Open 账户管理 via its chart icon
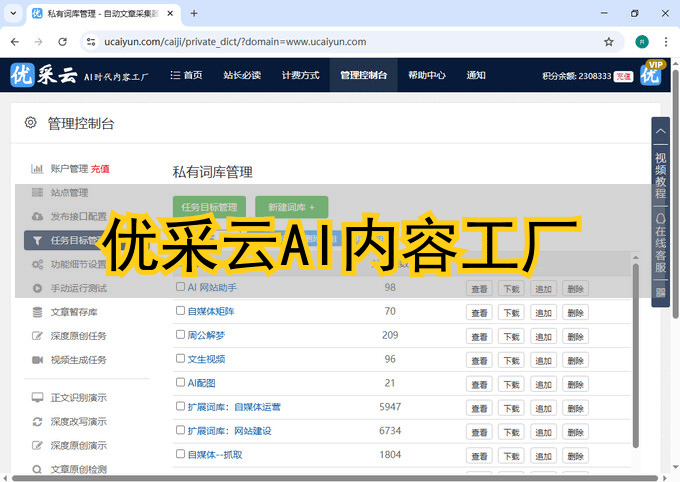 (37, 169)
